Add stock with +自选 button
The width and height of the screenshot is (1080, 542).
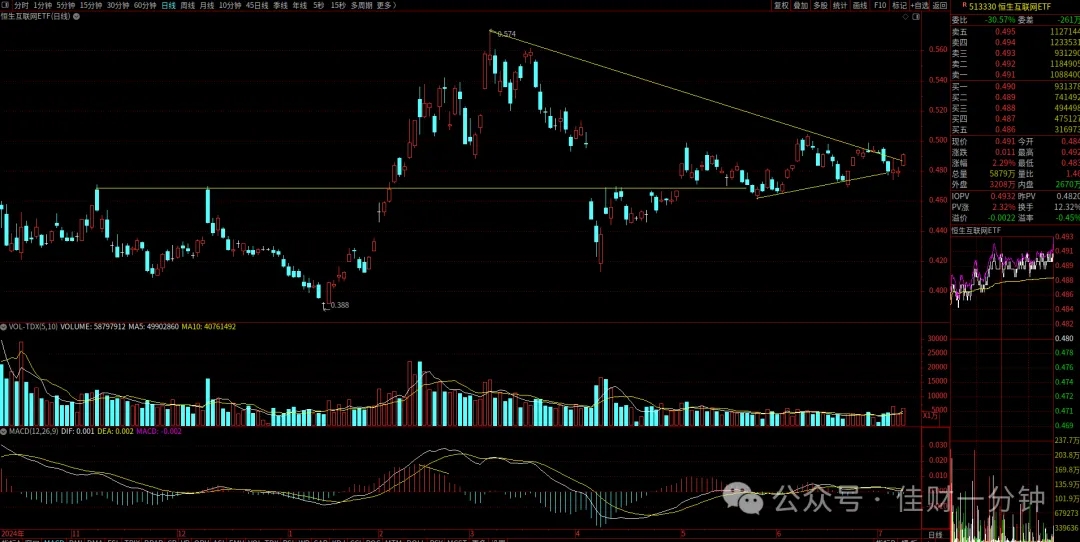coord(920,5)
